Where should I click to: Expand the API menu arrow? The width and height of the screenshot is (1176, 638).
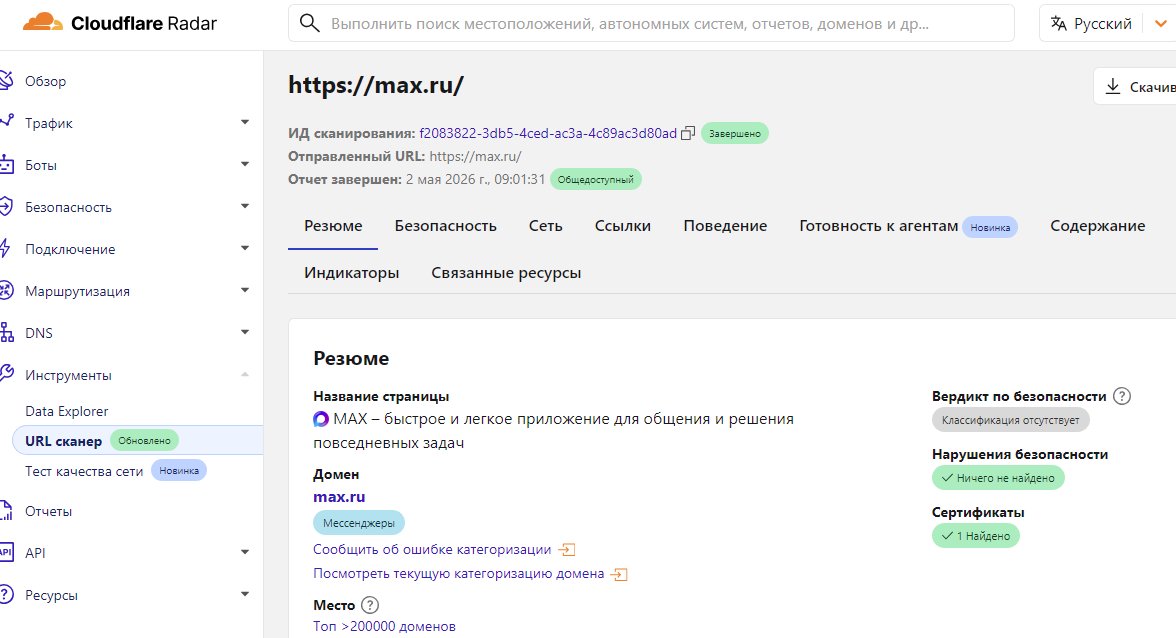tap(244, 552)
